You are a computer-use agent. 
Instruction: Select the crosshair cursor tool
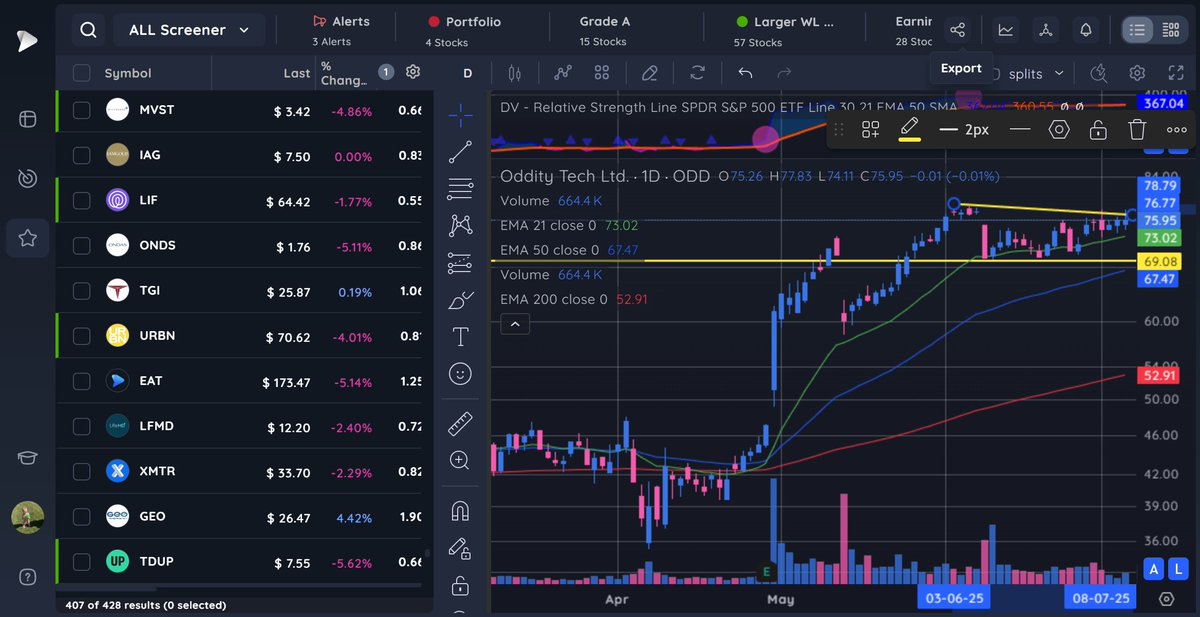click(x=460, y=114)
